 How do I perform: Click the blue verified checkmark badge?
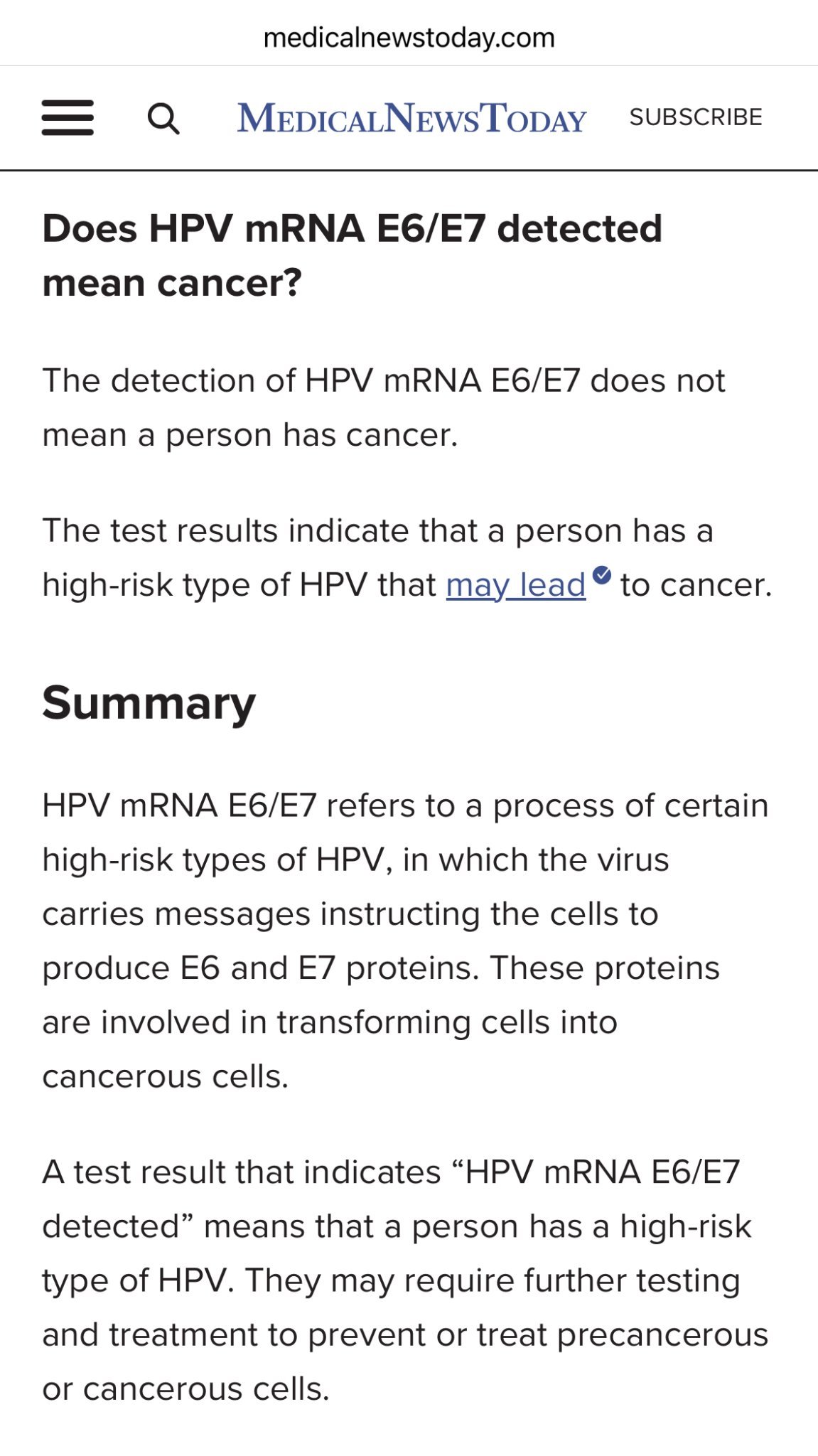(x=601, y=574)
